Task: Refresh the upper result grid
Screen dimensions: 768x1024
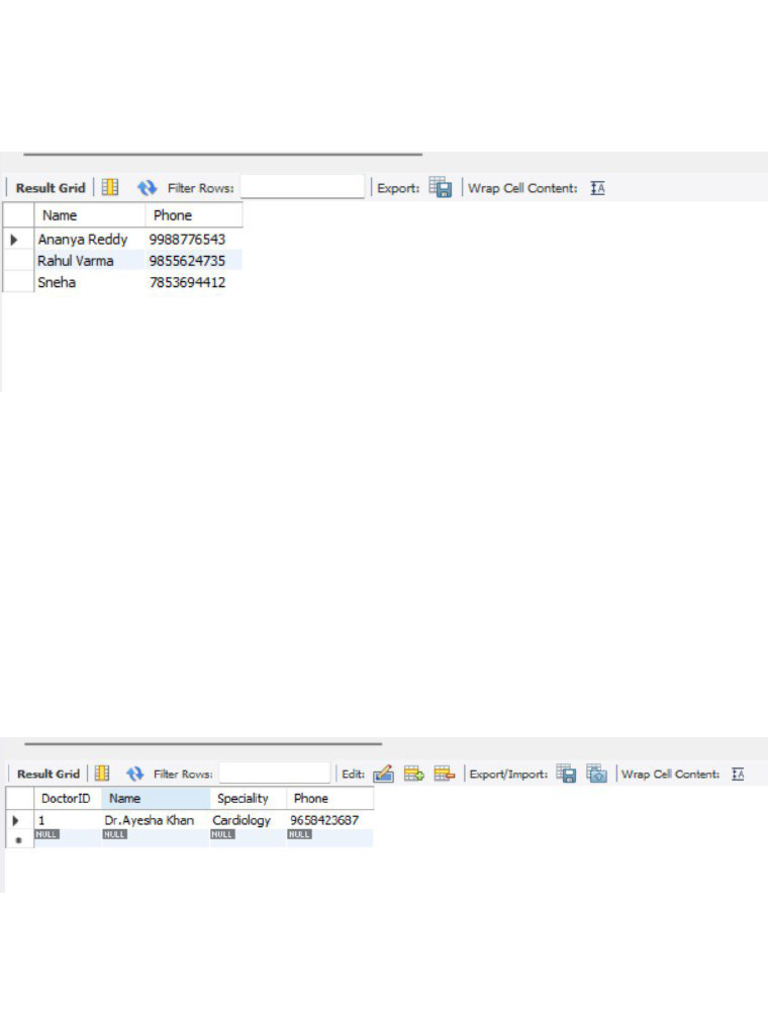Action: 147,188
